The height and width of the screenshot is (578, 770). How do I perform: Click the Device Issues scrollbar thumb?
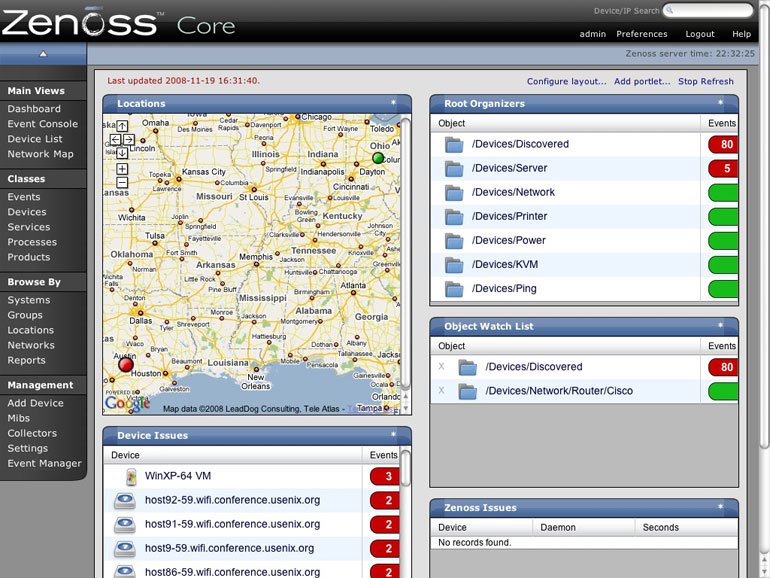[405, 468]
